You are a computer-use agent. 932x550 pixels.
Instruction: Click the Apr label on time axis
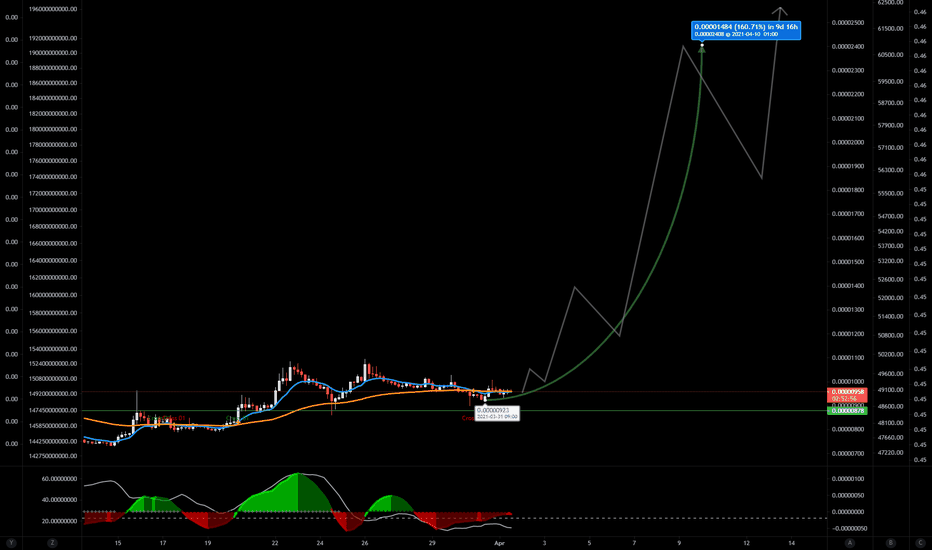tap(499, 543)
